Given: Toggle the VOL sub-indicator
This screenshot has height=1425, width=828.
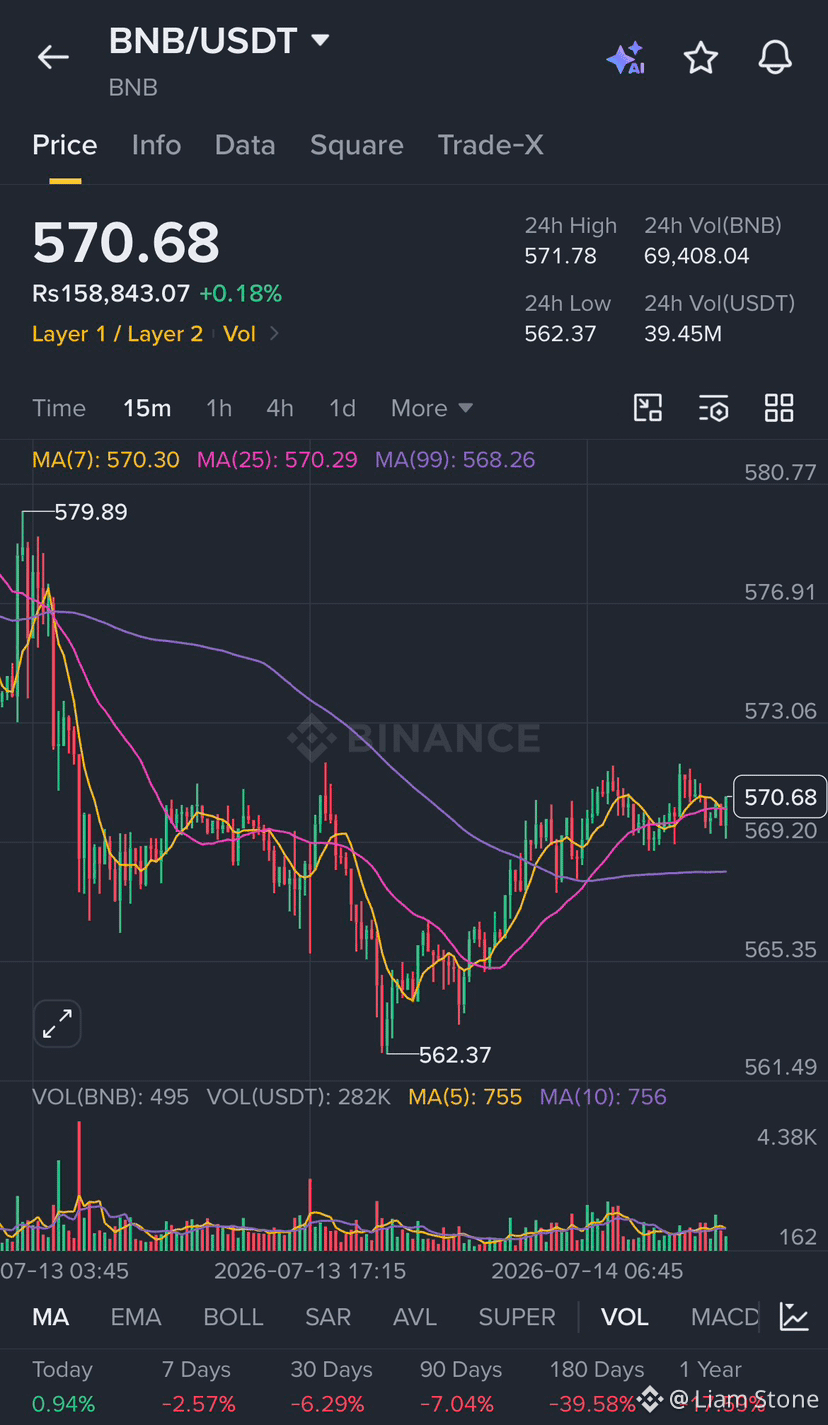Looking at the screenshot, I should click(x=625, y=1317).
